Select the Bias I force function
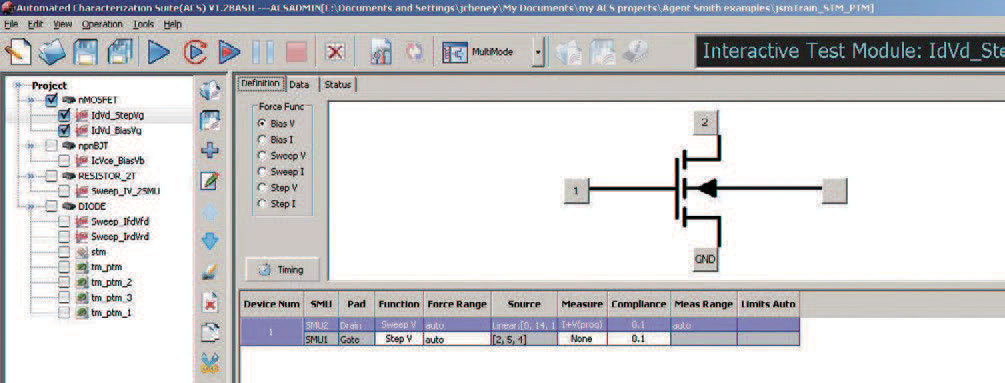 click(x=262, y=139)
